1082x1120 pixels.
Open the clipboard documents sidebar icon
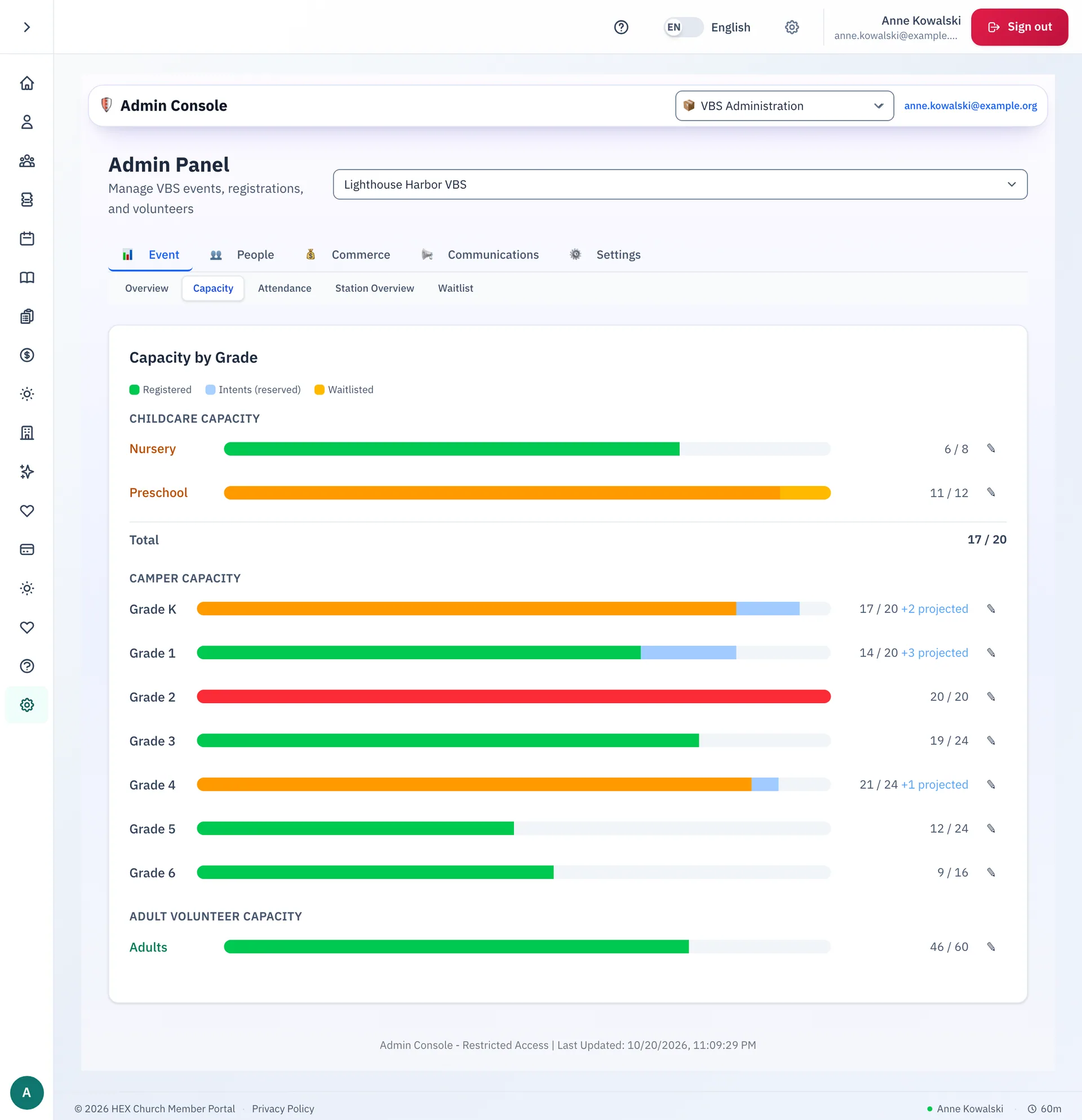coord(27,317)
